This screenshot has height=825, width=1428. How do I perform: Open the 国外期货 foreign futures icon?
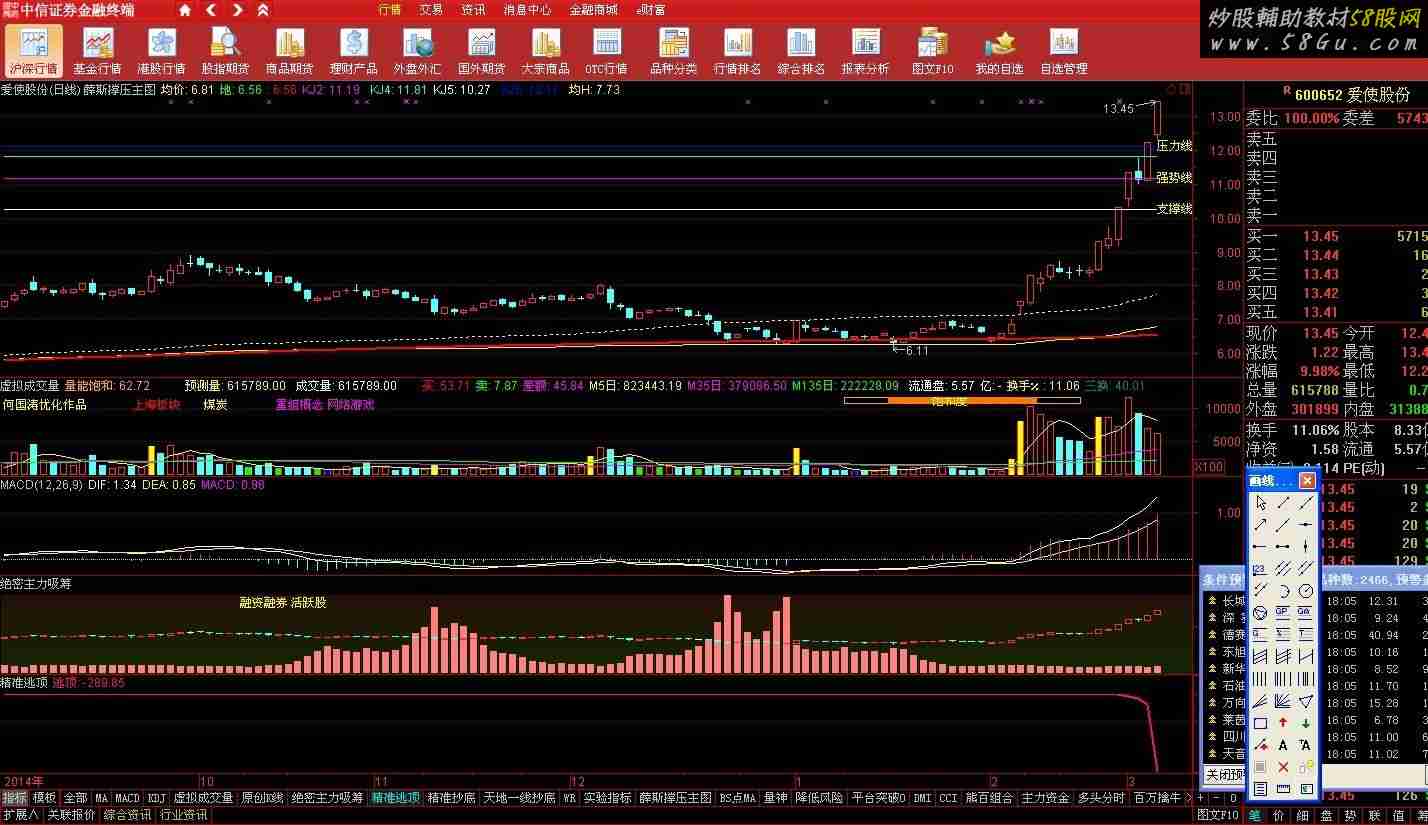click(x=481, y=51)
